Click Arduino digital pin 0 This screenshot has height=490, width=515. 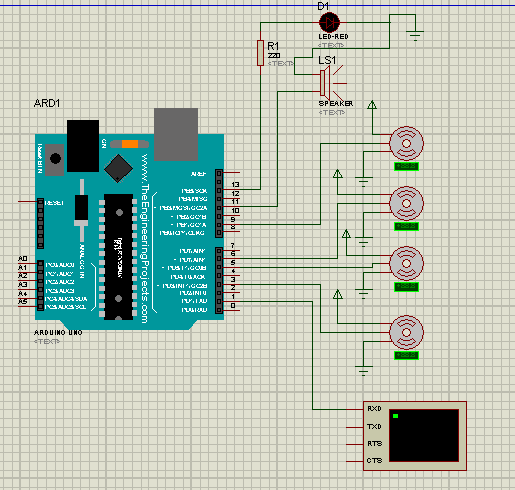233,305
